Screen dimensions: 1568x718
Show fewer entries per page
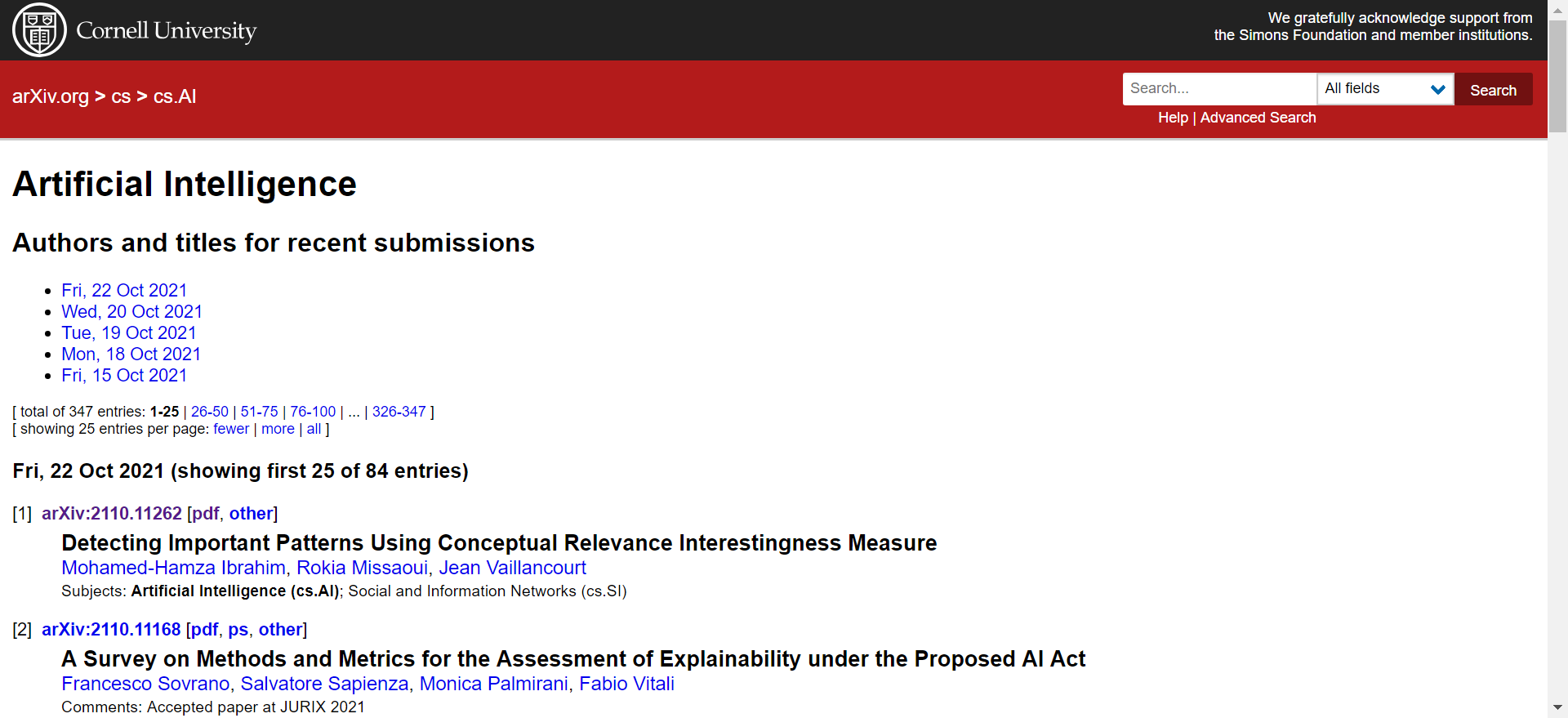[x=231, y=429]
